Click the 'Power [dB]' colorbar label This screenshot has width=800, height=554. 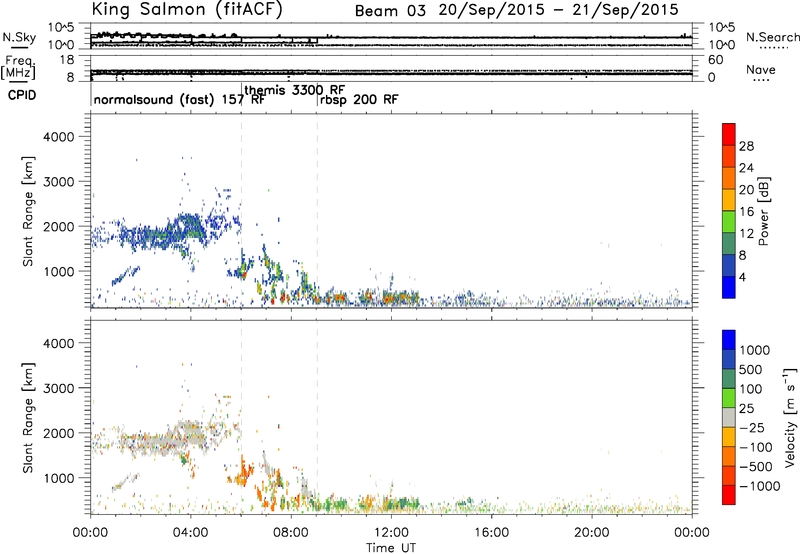(x=763, y=211)
